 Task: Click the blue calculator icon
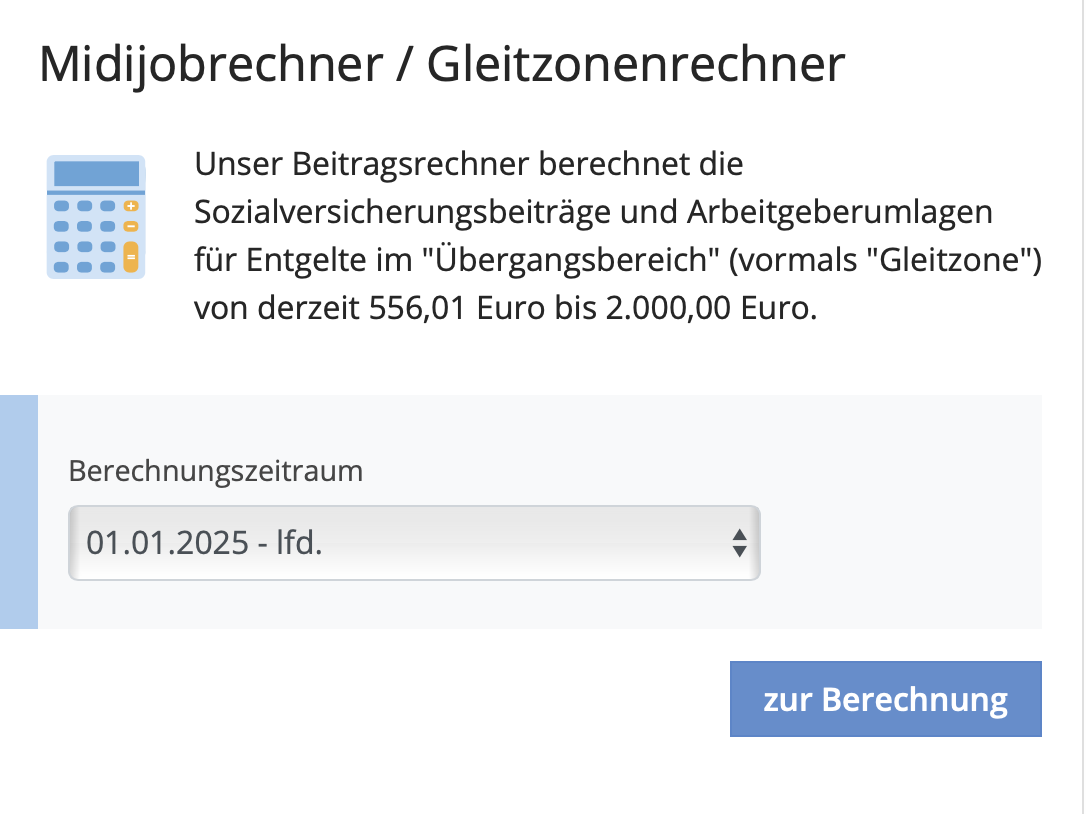[96, 217]
